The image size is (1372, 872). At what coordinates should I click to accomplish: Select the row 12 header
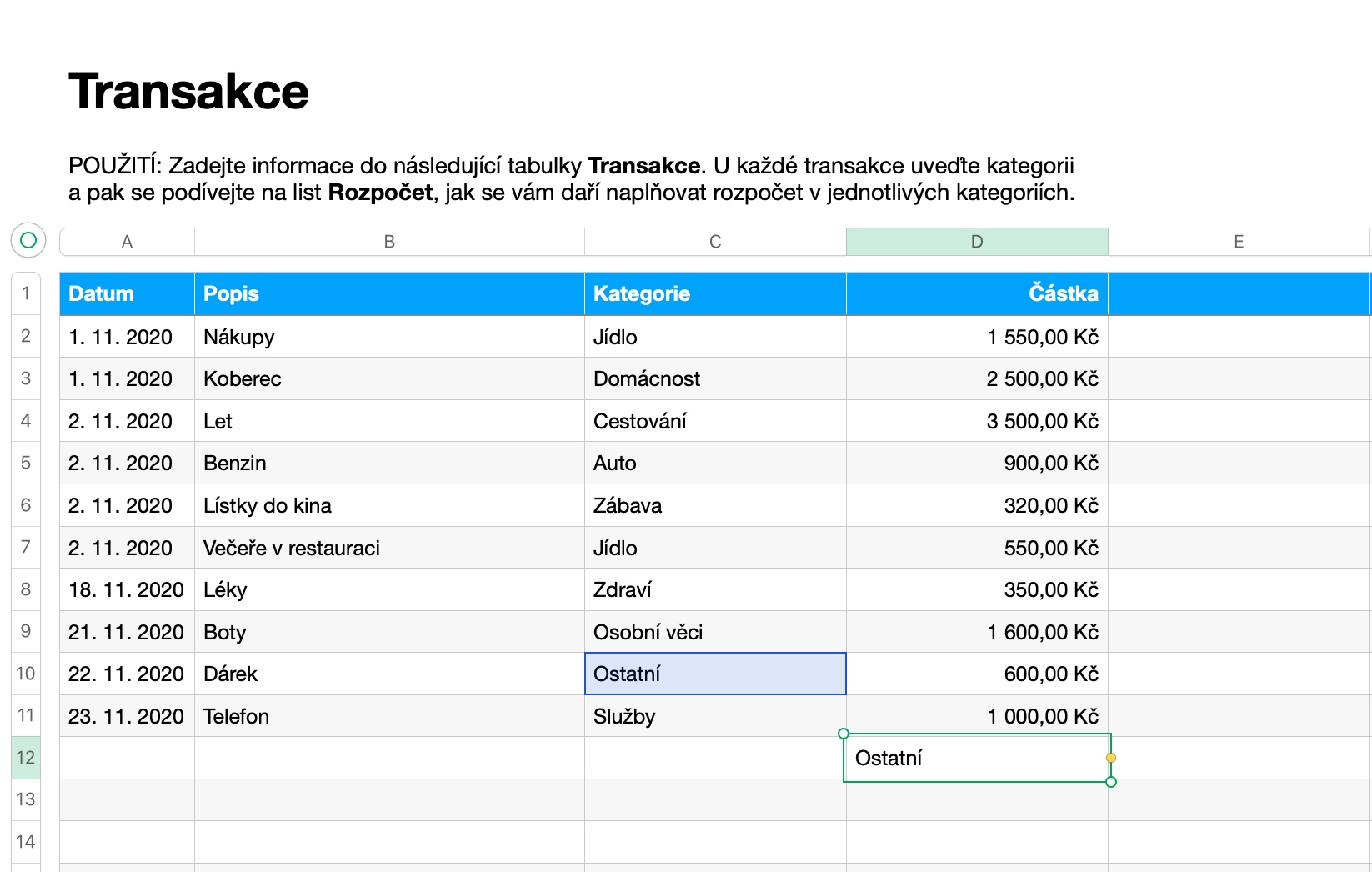click(26, 758)
